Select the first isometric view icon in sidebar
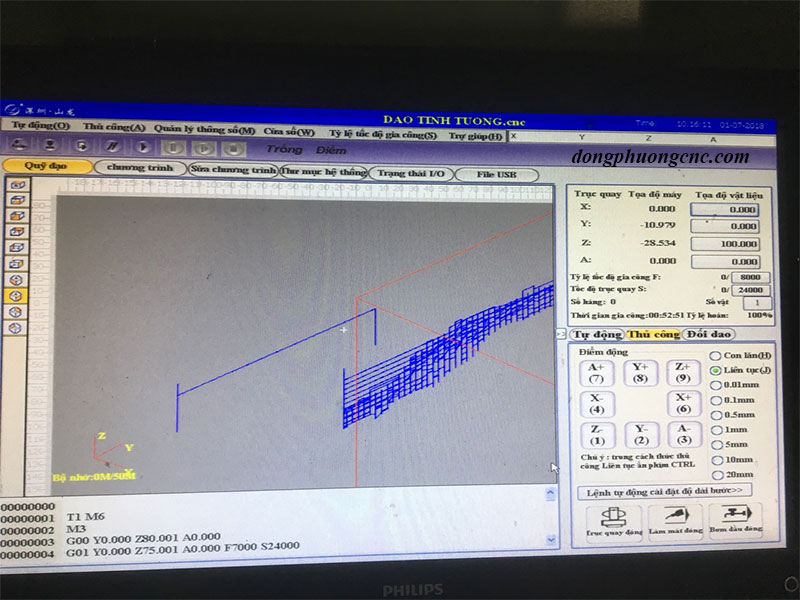800x600 pixels. [x=16, y=280]
